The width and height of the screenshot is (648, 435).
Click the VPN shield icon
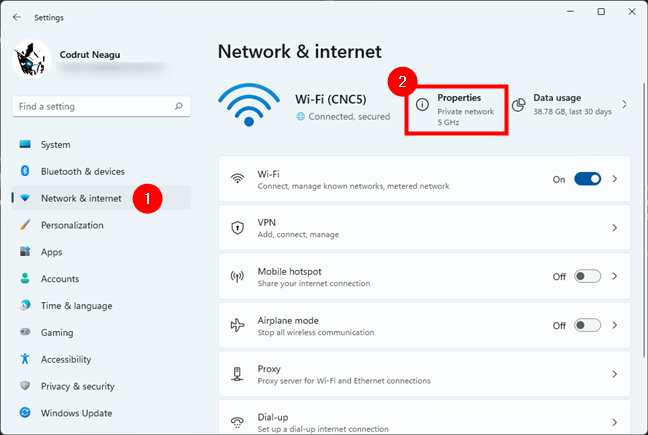(237, 227)
